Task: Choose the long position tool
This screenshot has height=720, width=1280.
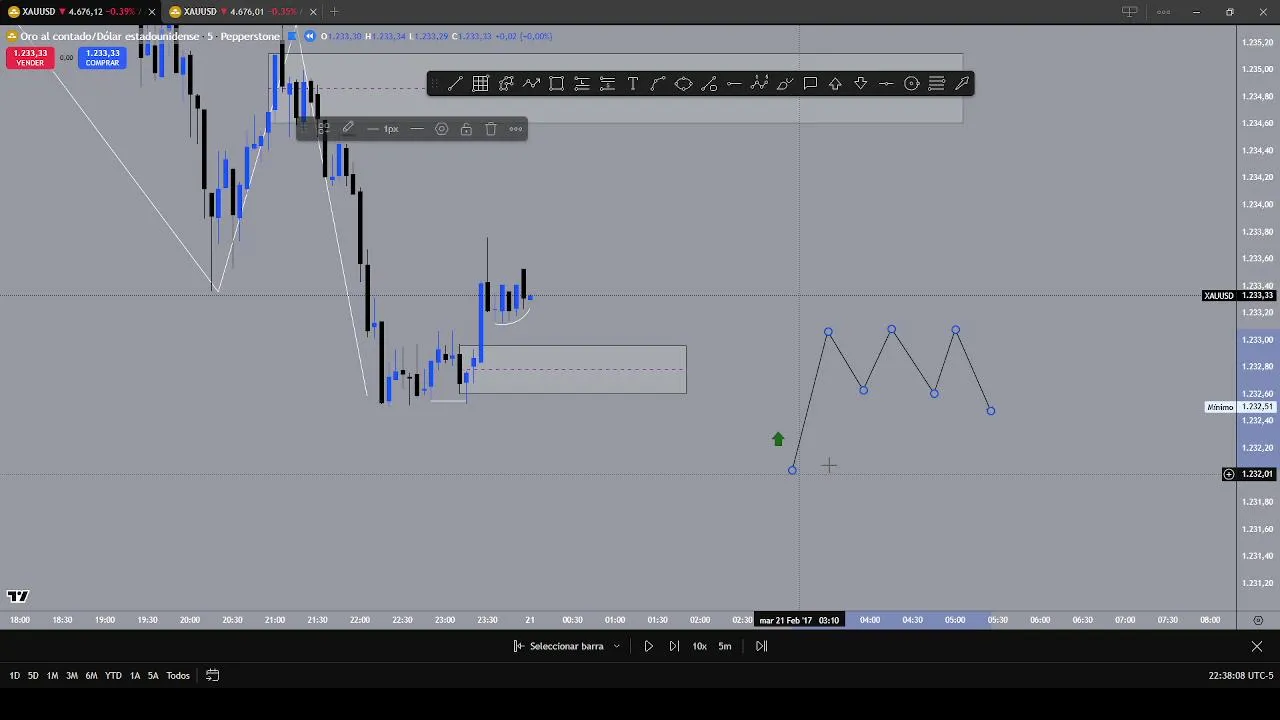Action: click(582, 84)
